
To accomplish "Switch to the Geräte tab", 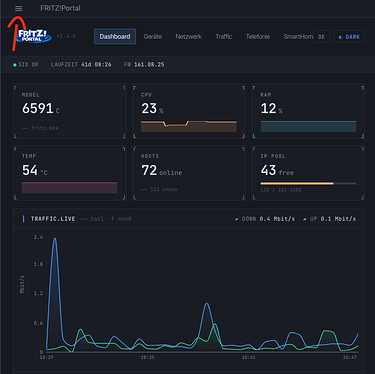I will pyautogui.click(x=153, y=36).
